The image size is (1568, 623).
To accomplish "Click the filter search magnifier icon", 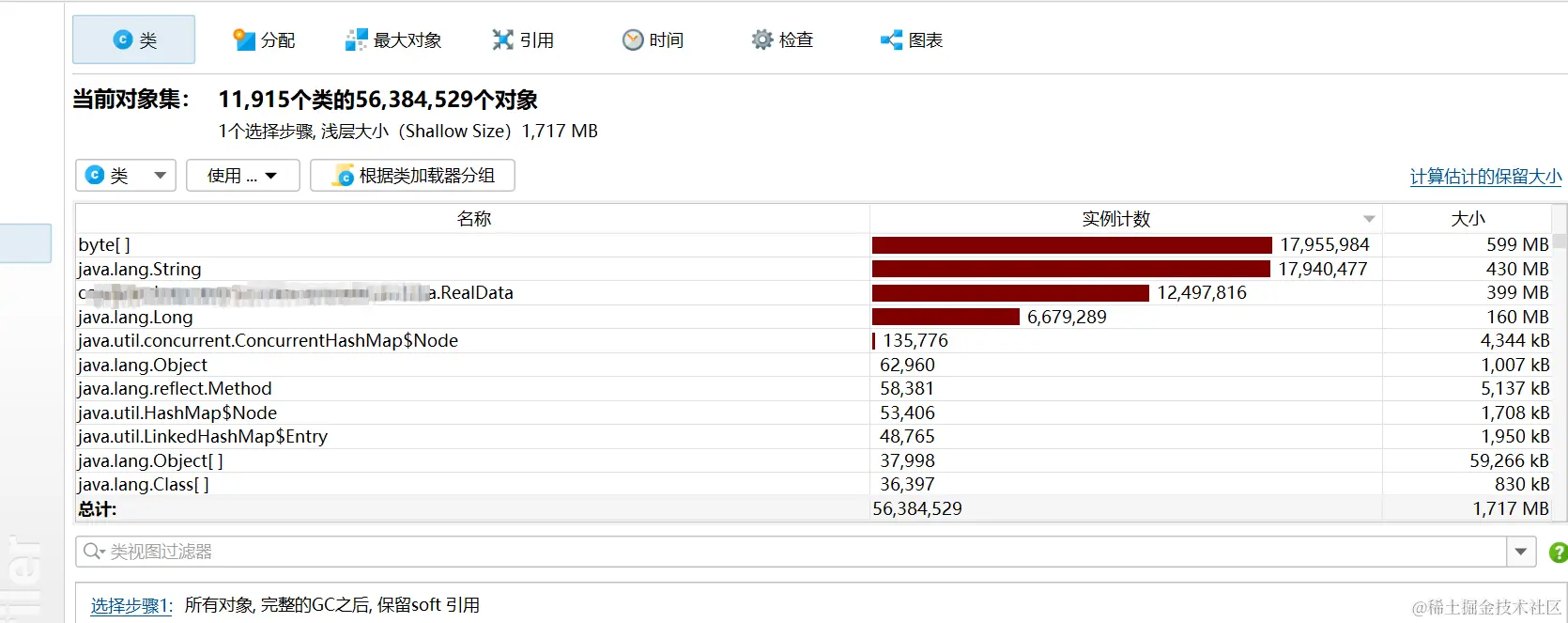I will tap(93, 552).
